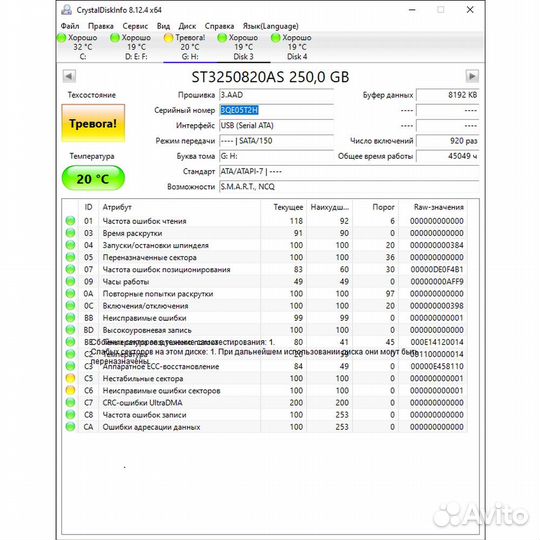Select the Disk 3 tab
540x540 pixels.
(x=243, y=47)
